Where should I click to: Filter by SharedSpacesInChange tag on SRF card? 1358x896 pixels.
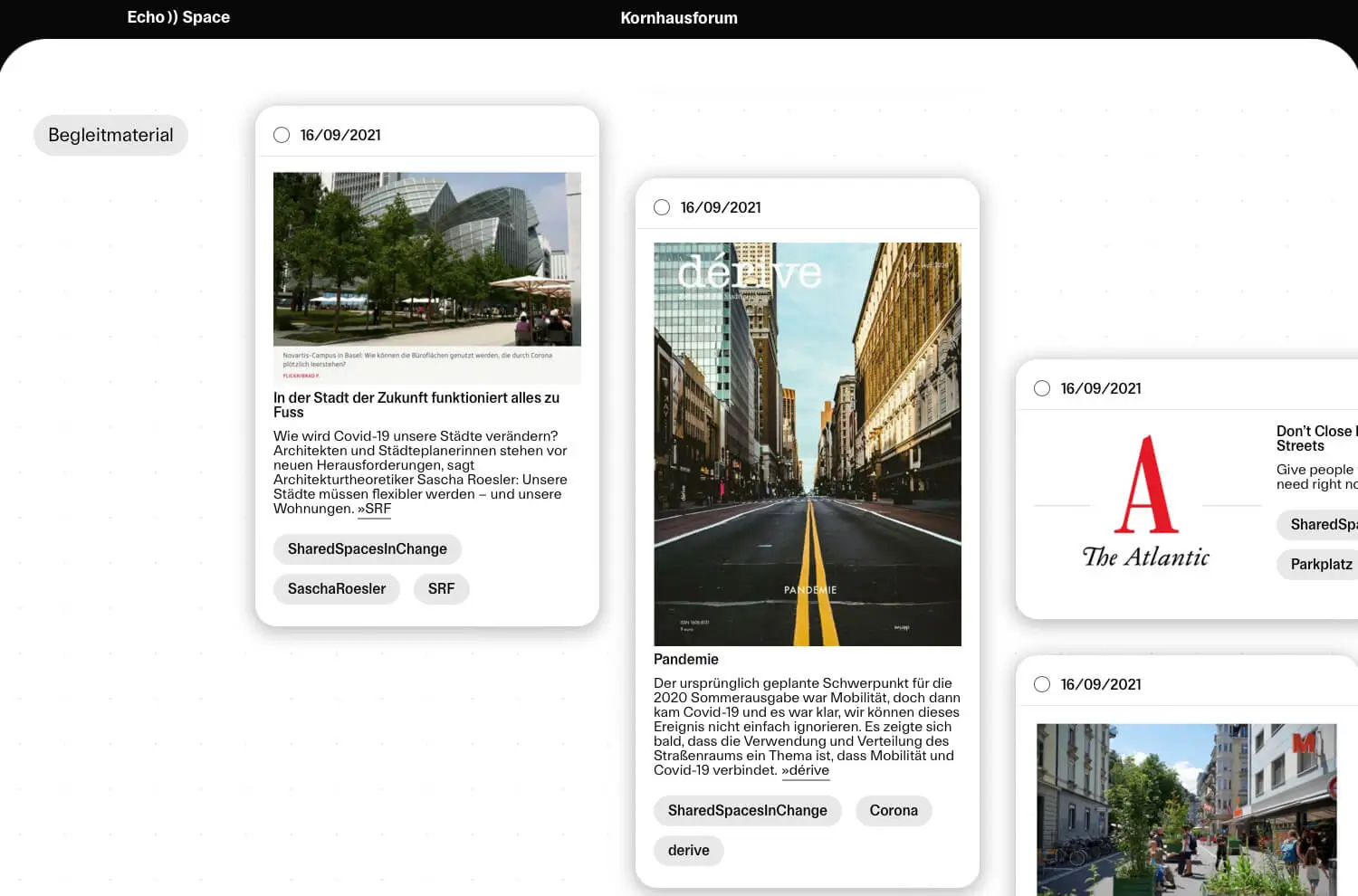tap(367, 548)
